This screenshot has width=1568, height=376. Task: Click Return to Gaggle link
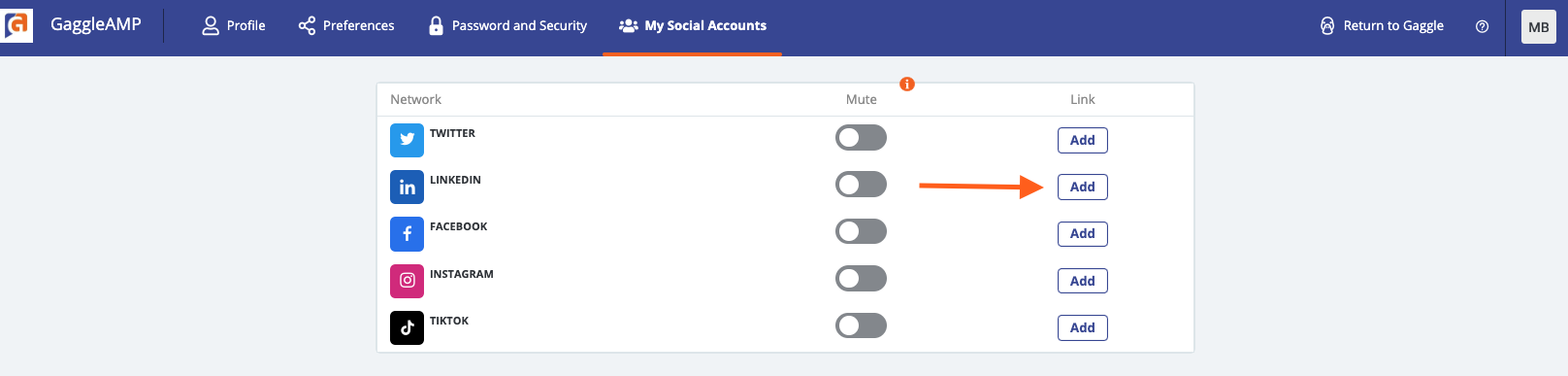[1382, 26]
